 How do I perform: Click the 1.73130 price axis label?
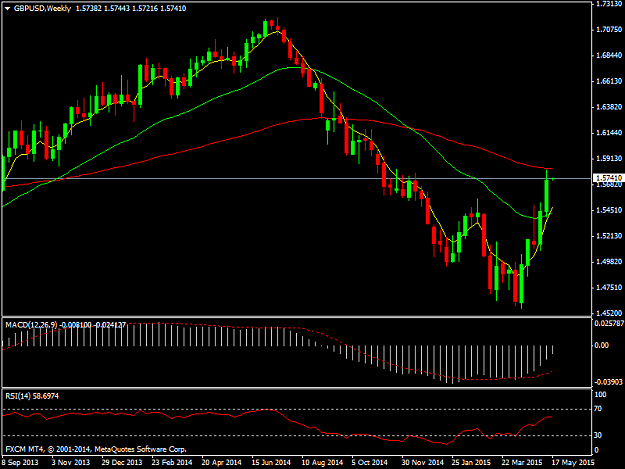pyautogui.click(x=609, y=4)
